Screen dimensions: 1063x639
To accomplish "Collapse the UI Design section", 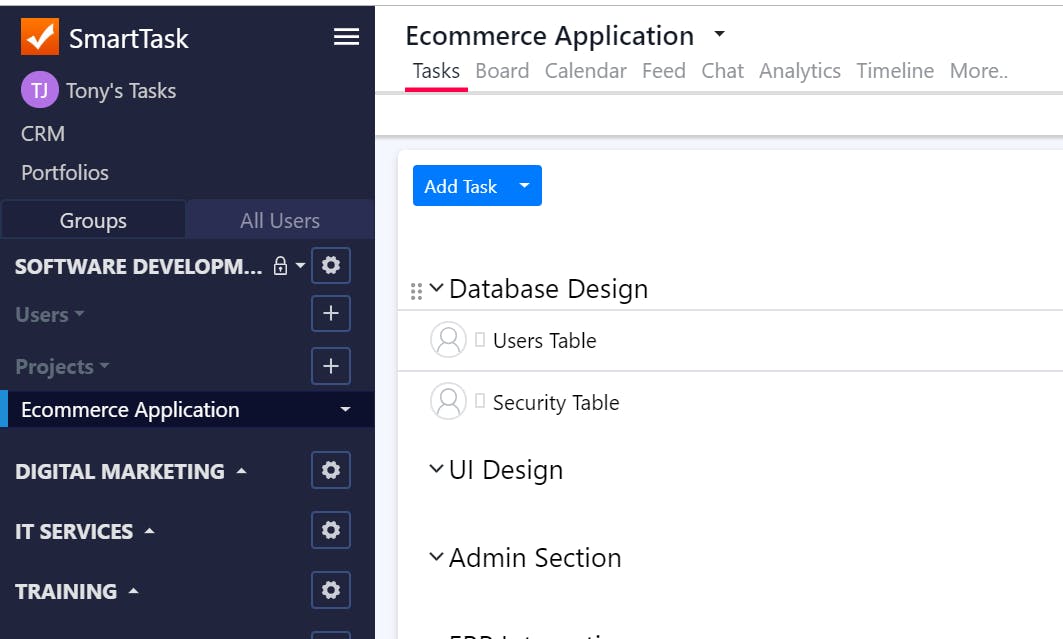I will pyautogui.click(x=436, y=469).
